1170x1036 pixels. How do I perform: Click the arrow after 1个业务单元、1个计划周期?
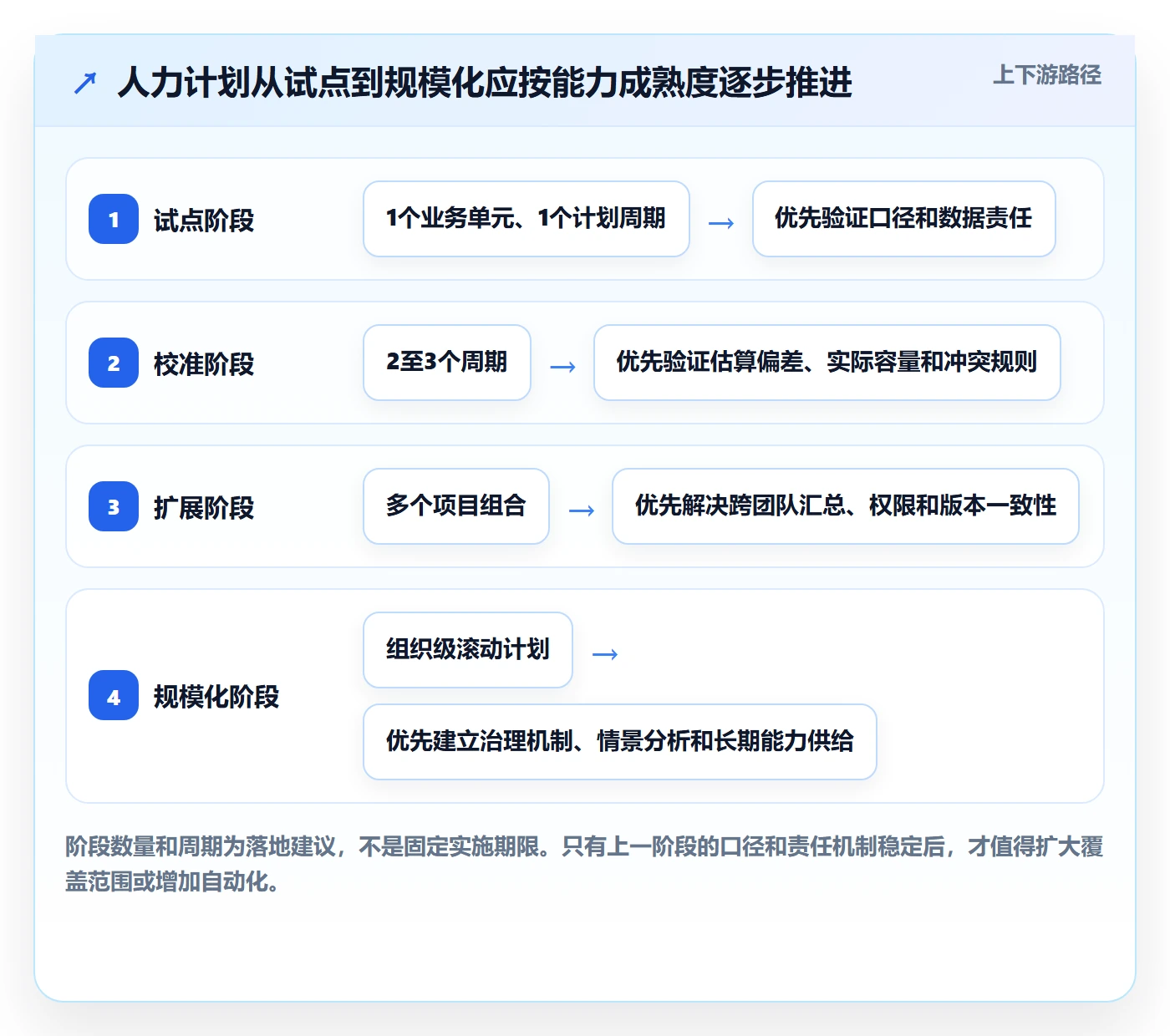tap(721, 223)
